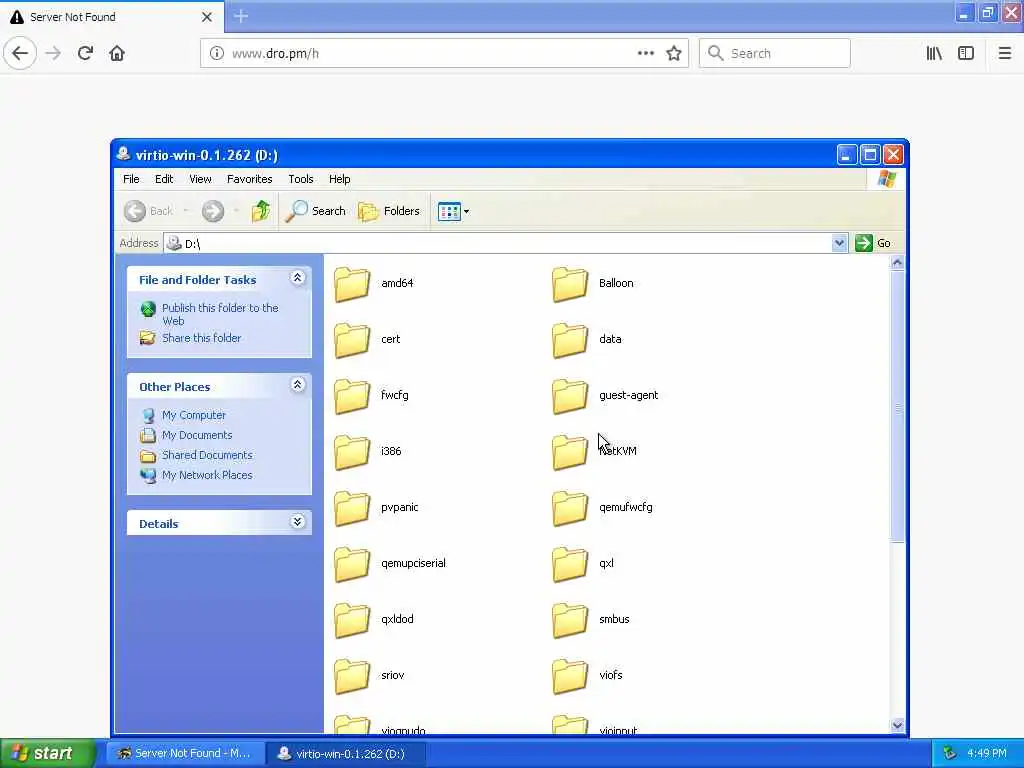Click the system tray icon near clock
This screenshot has height=768, width=1024.
(950, 754)
